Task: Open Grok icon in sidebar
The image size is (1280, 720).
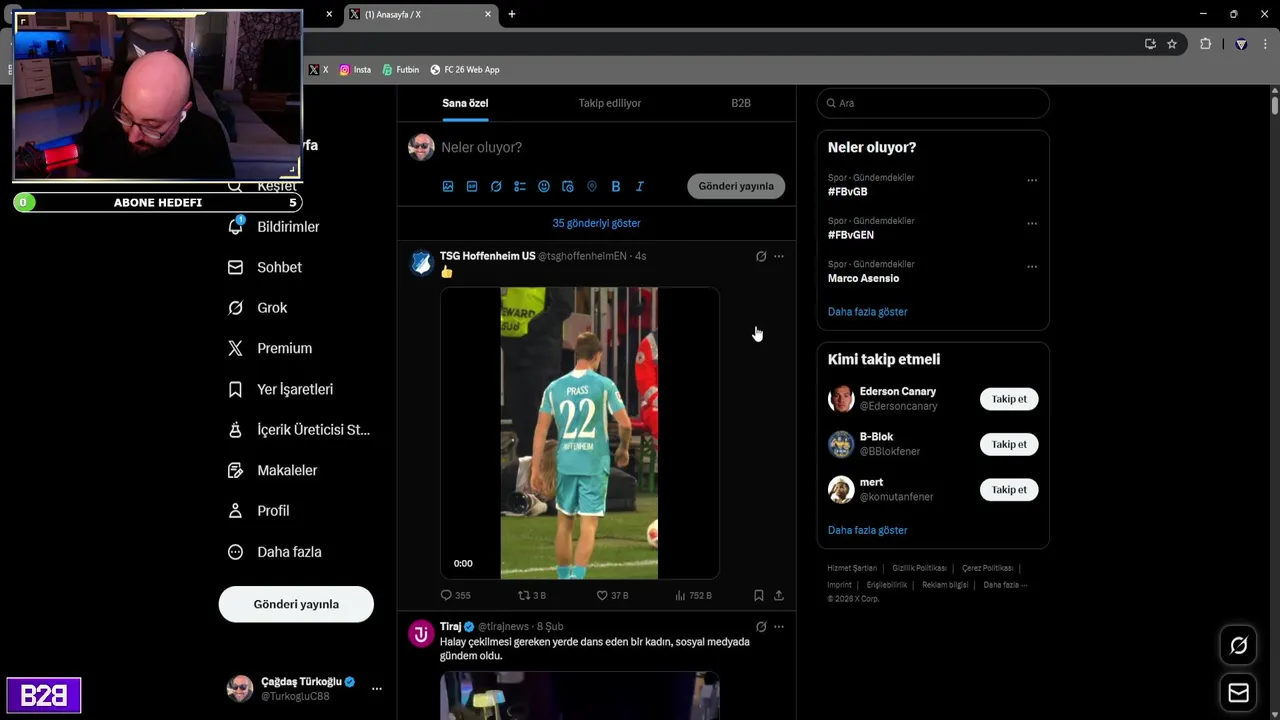Action: (235, 308)
